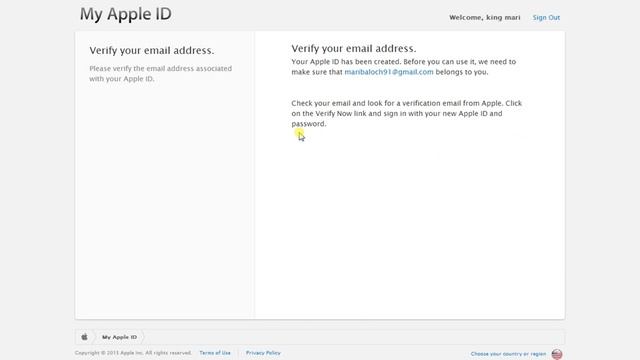
Task: Click 'Please verify the email address associated' text
Action: click(x=160, y=73)
